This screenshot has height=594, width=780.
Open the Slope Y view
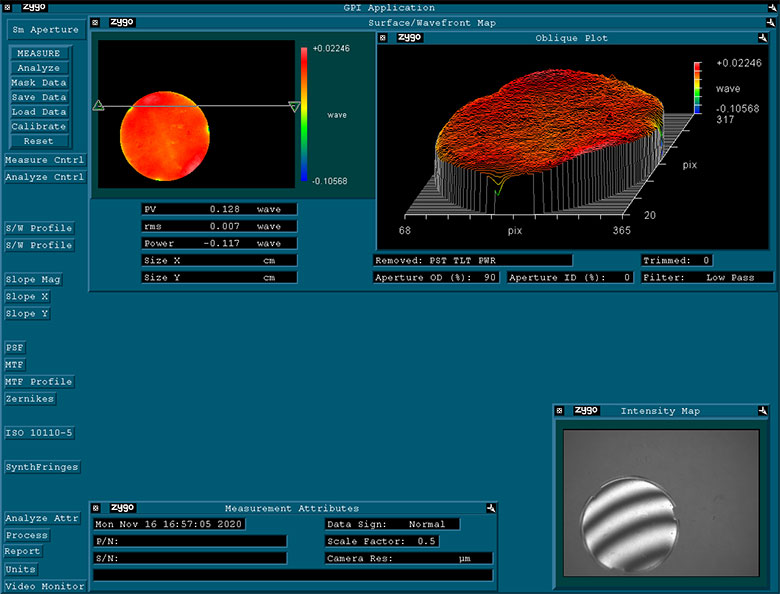coord(27,313)
